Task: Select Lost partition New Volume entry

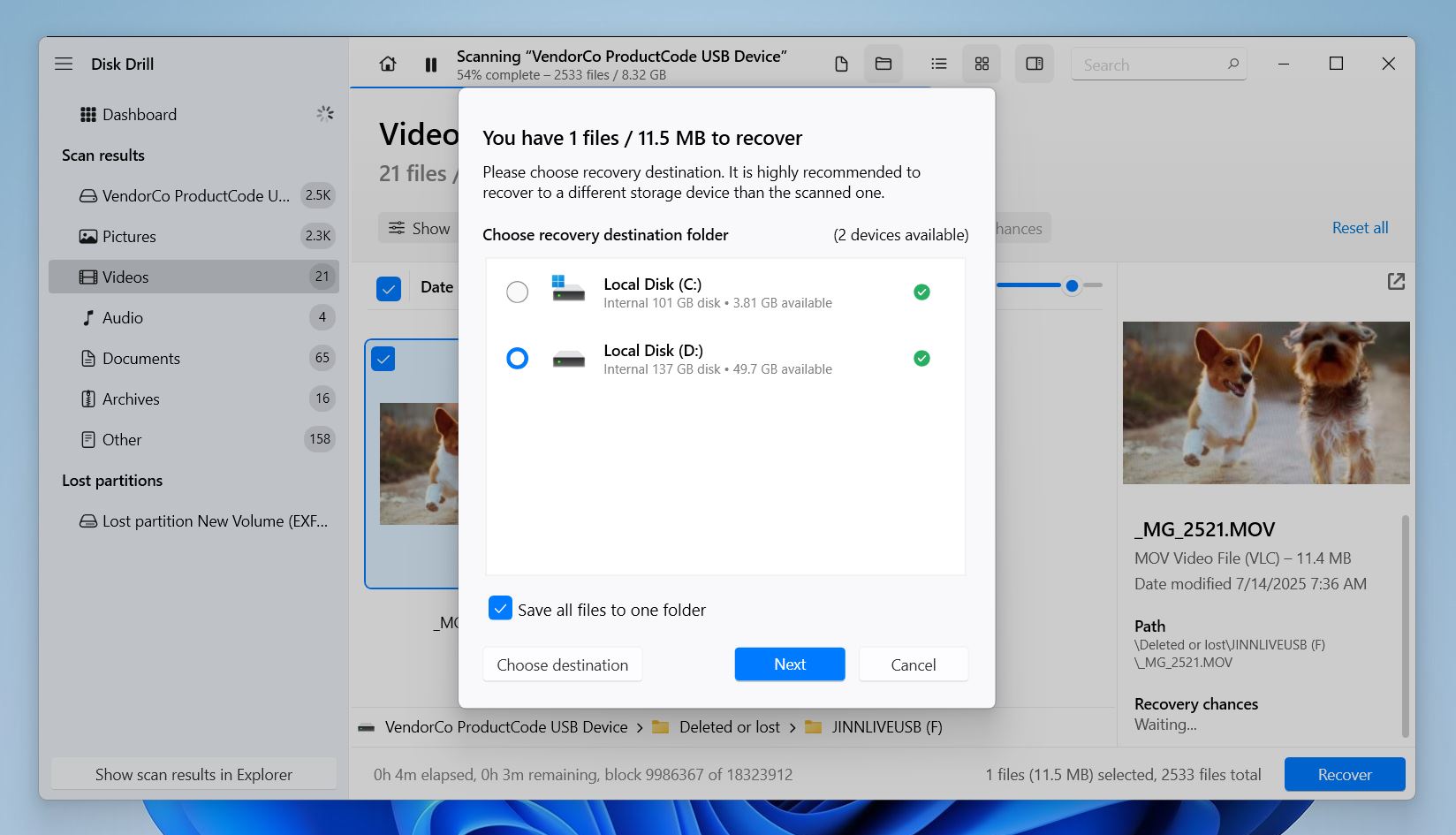Action: [x=193, y=520]
